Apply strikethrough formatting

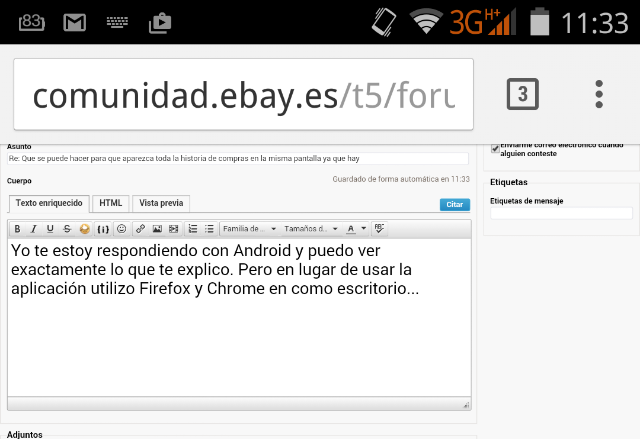[x=67, y=229]
